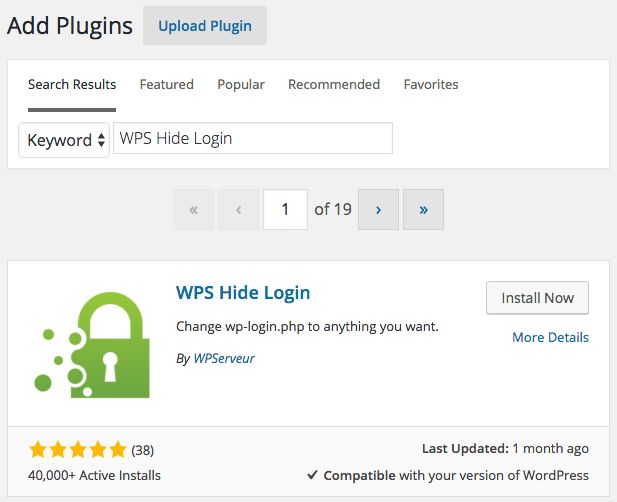Click the Upload Plugin button
617x502 pixels.
coord(205,26)
